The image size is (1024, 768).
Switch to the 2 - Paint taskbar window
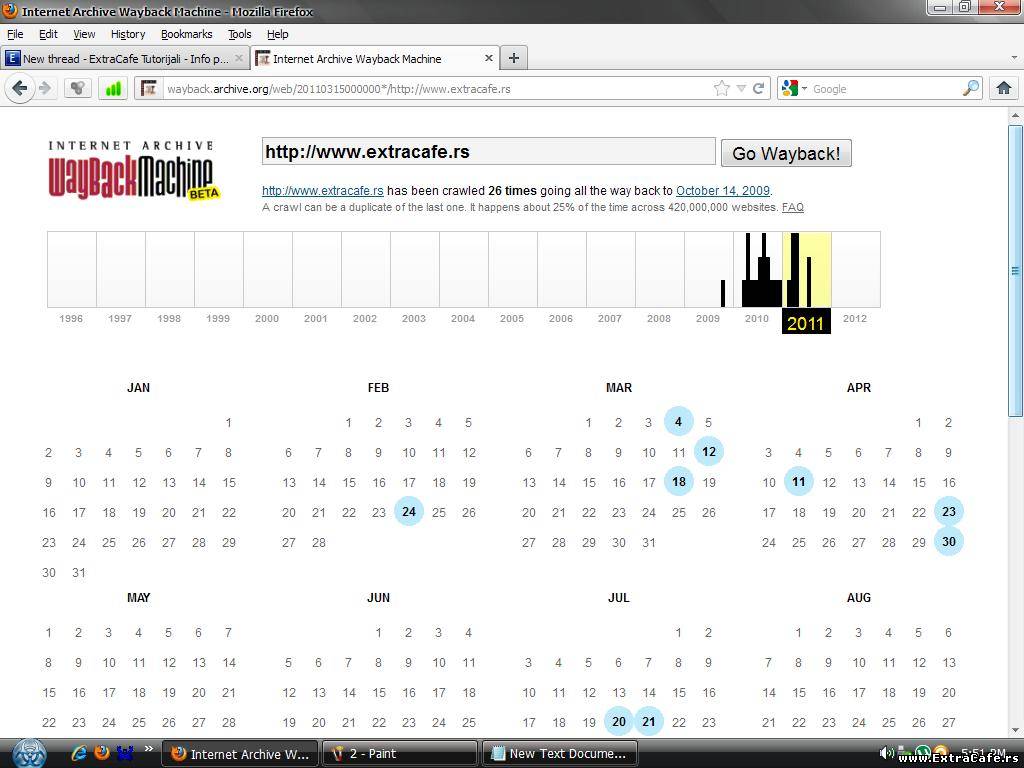(x=400, y=754)
